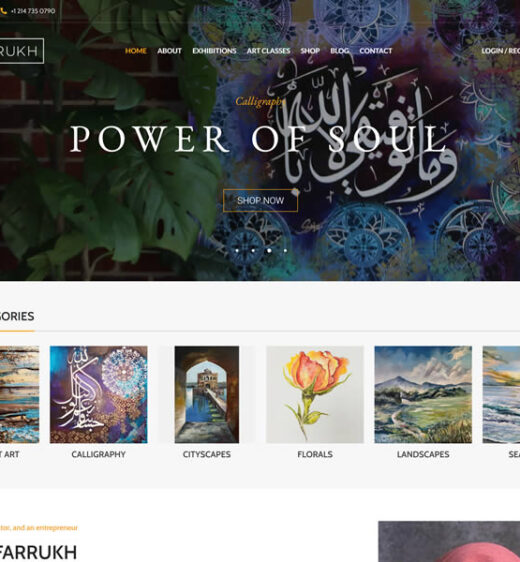Open the Florals rose painting thumbnail
The image size is (520, 562).
click(x=315, y=394)
